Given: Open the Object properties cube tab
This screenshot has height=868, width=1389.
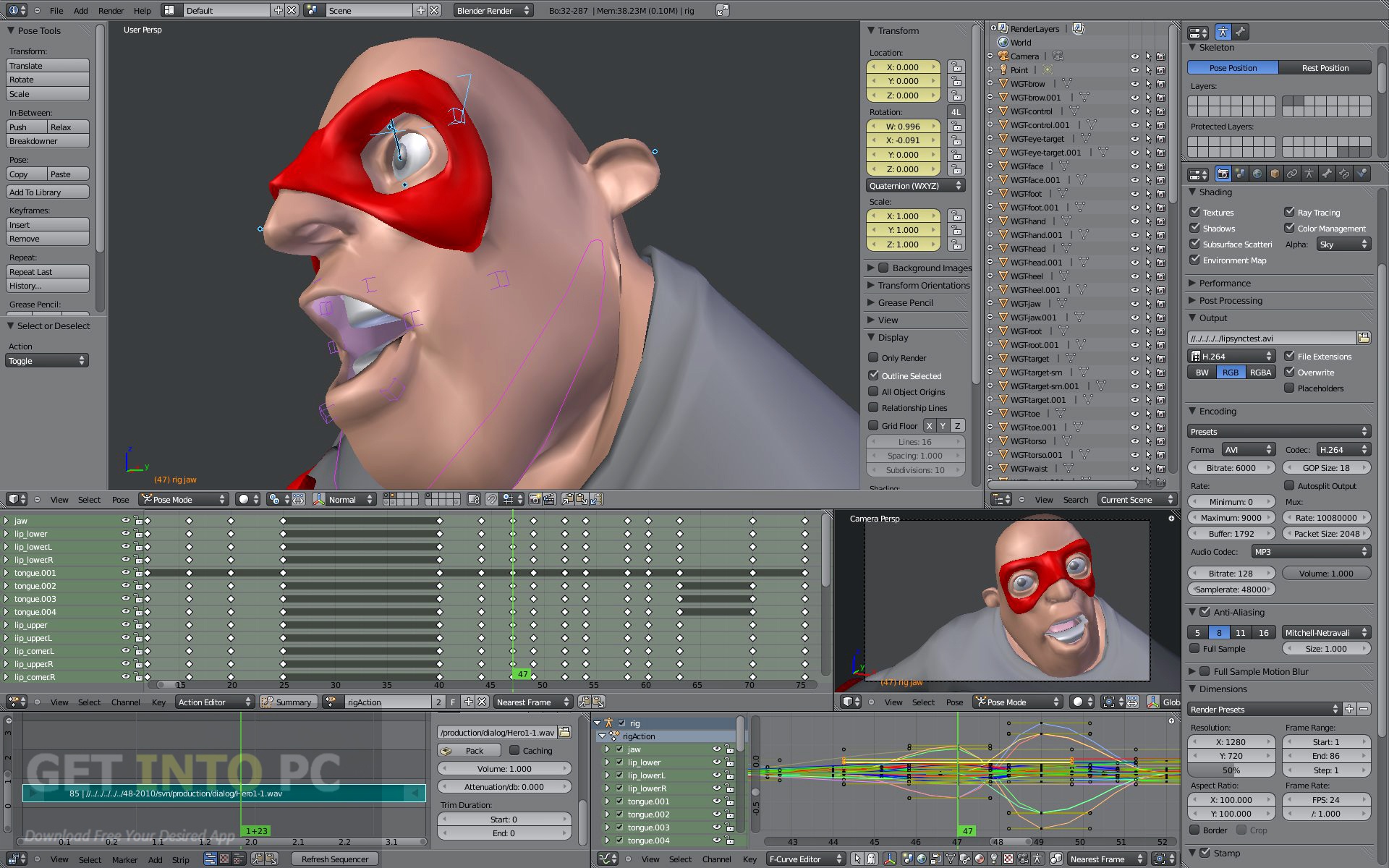Looking at the screenshot, I should pyautogui.click(x=1275, y=174).
